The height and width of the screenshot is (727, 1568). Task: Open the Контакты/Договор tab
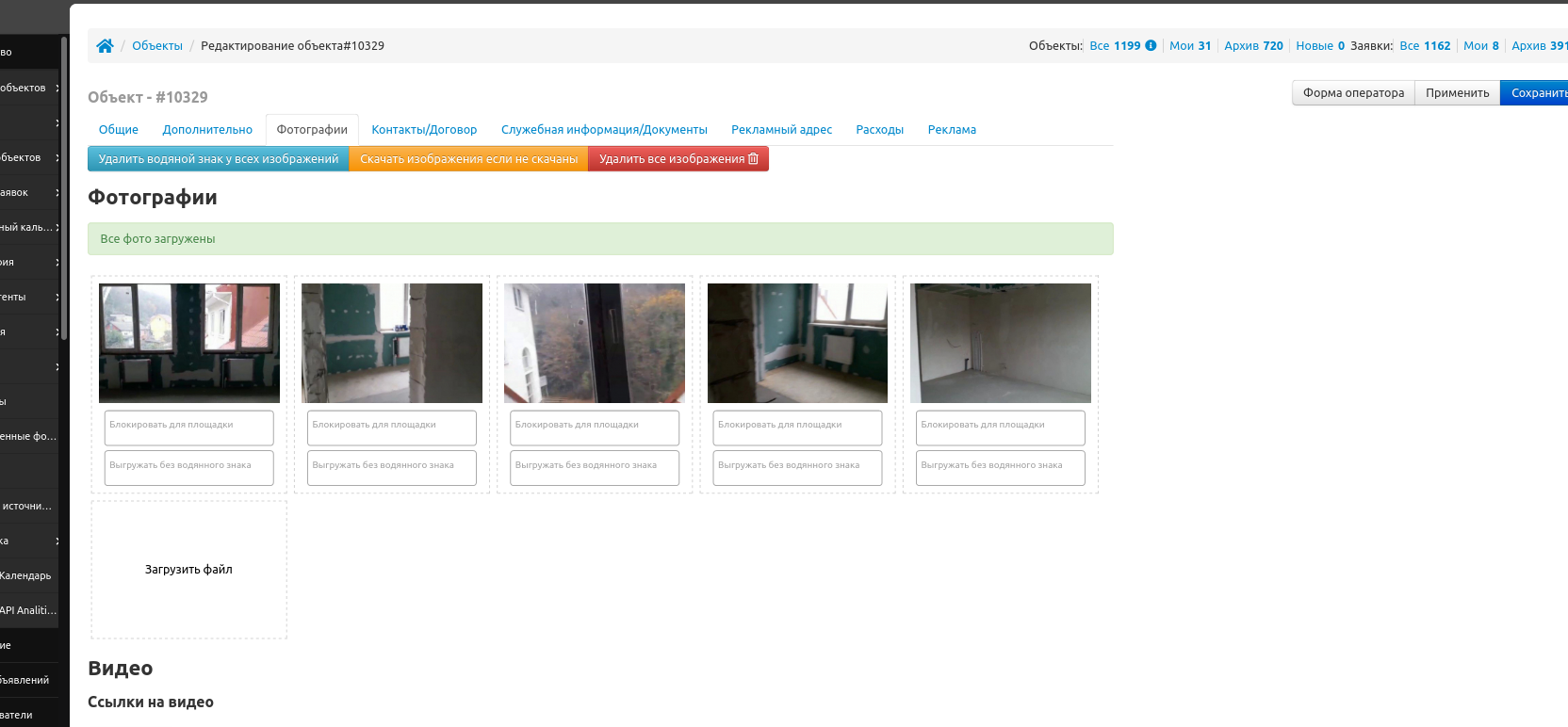[x=424, y=130]
